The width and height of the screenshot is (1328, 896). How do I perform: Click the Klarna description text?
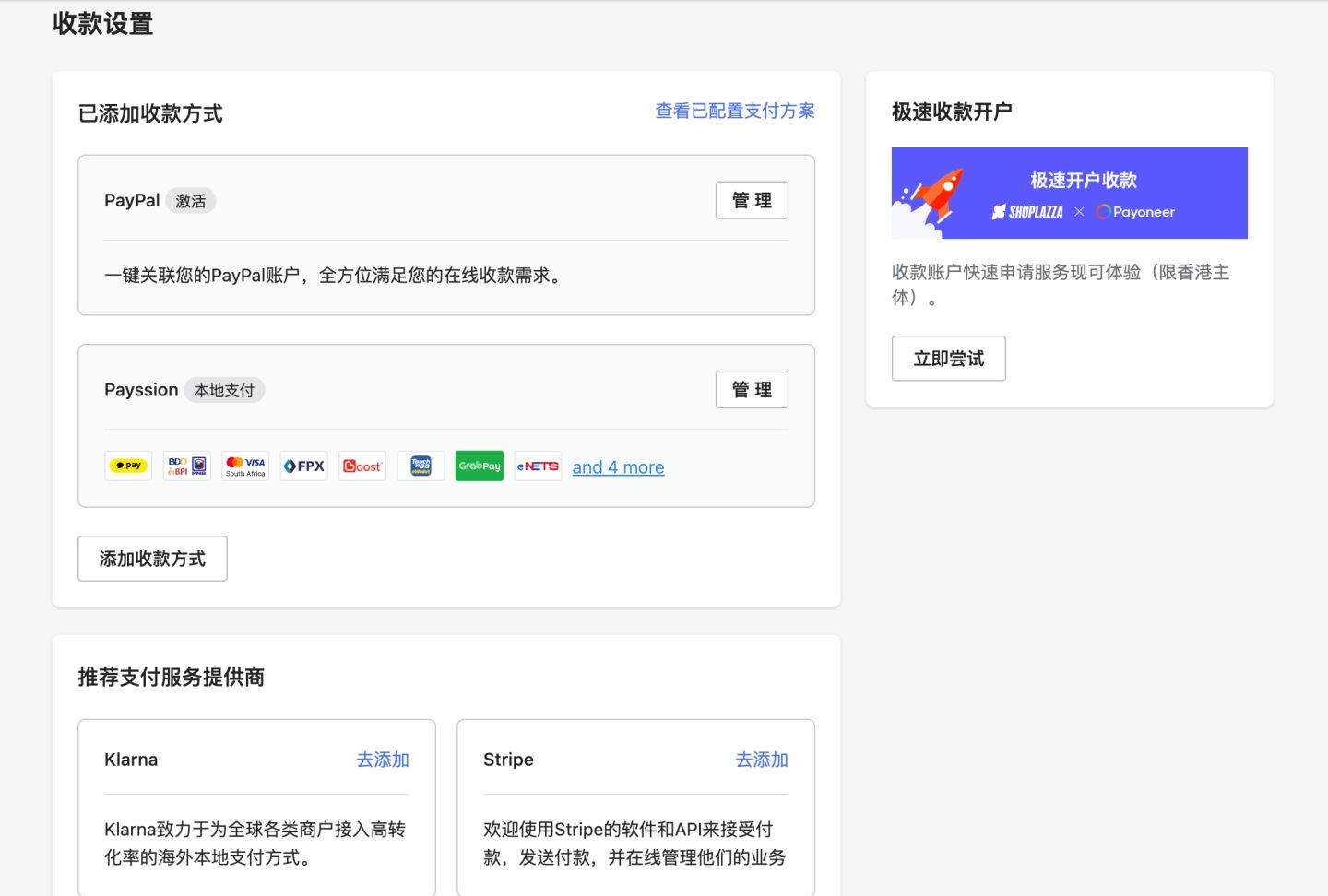[x=255, y=843]
